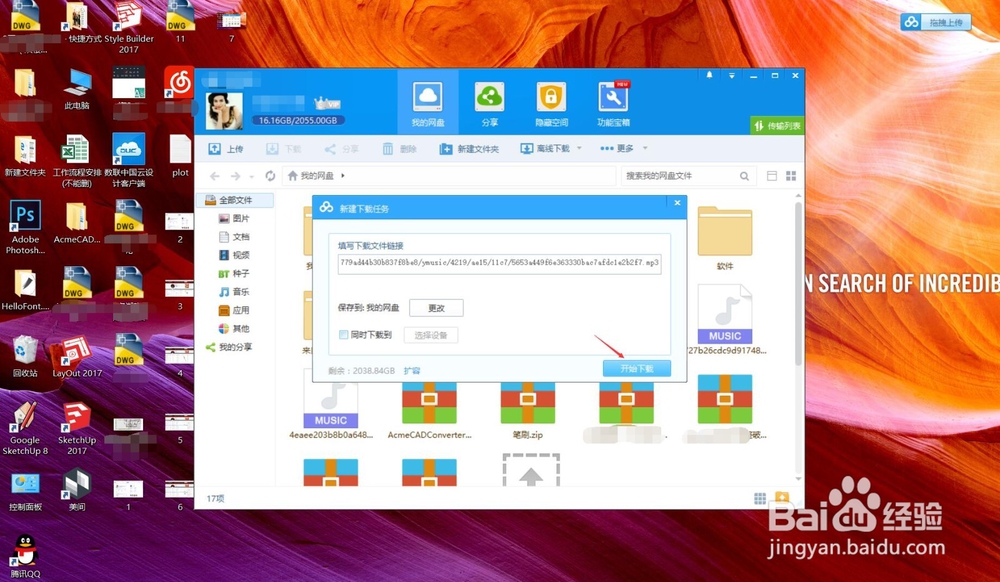Click the 删除 toolbar button
The height and width of the screenshot is (582, 1000).
[399, 149]
